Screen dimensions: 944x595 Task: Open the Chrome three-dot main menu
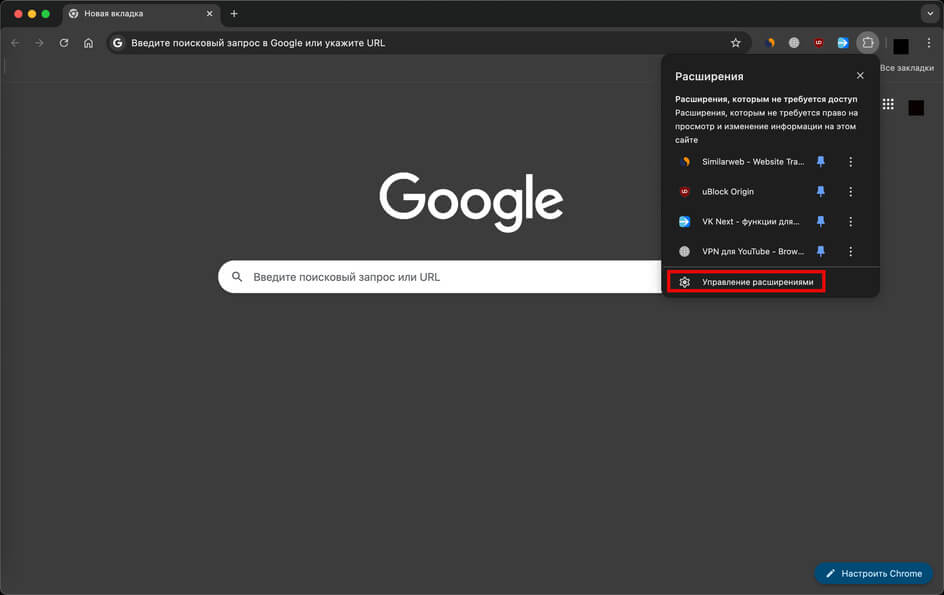[929, 43]
